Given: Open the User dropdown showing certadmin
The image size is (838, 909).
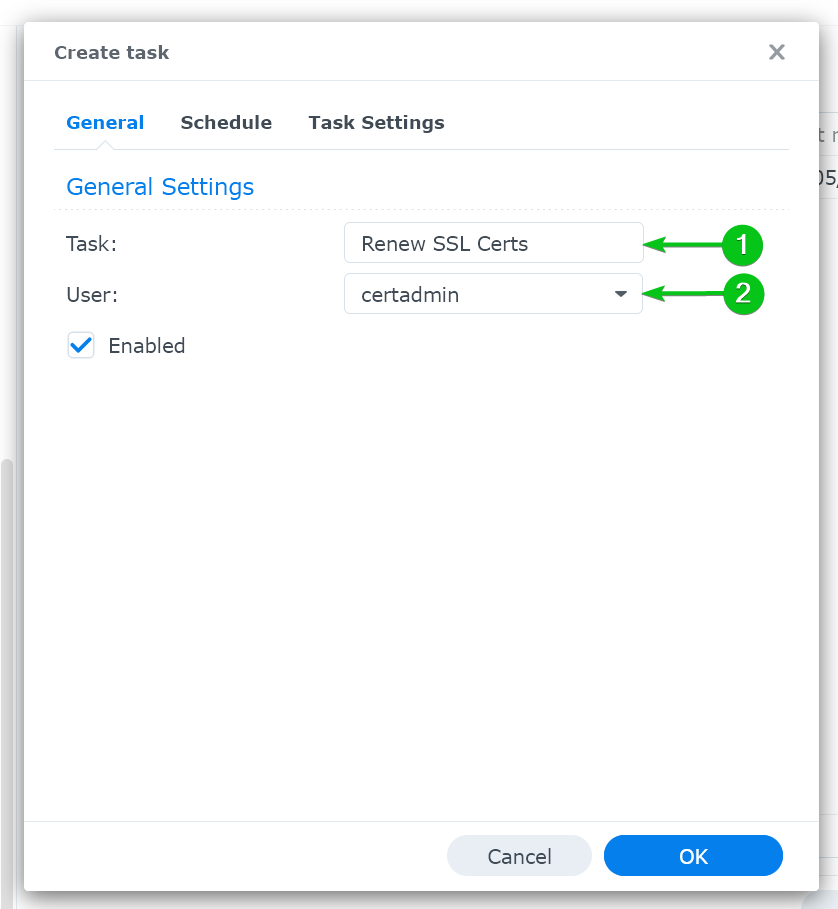Looking at the screenshot, I should [x=494, y=294].
